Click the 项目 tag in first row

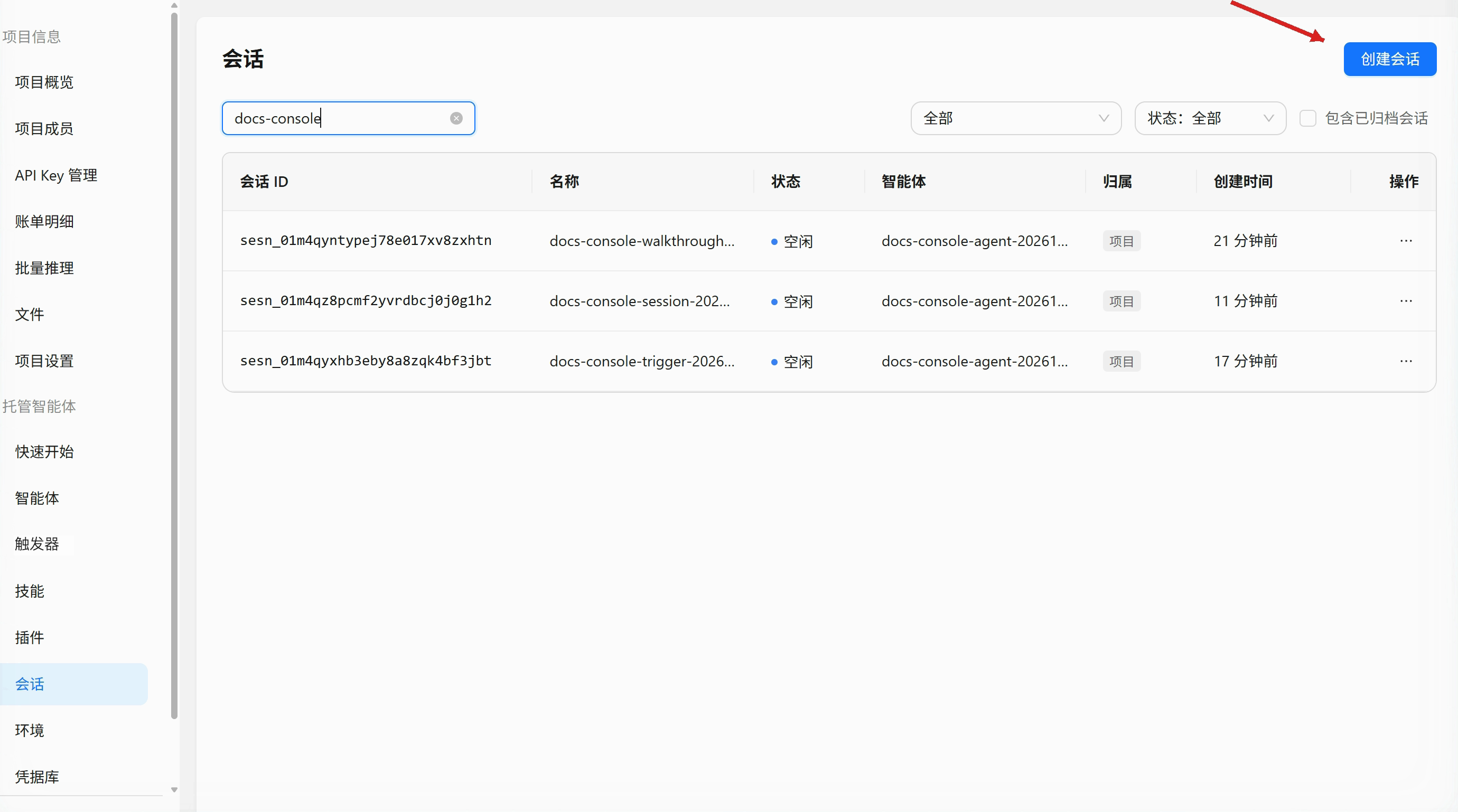(x=1121, y=241)
